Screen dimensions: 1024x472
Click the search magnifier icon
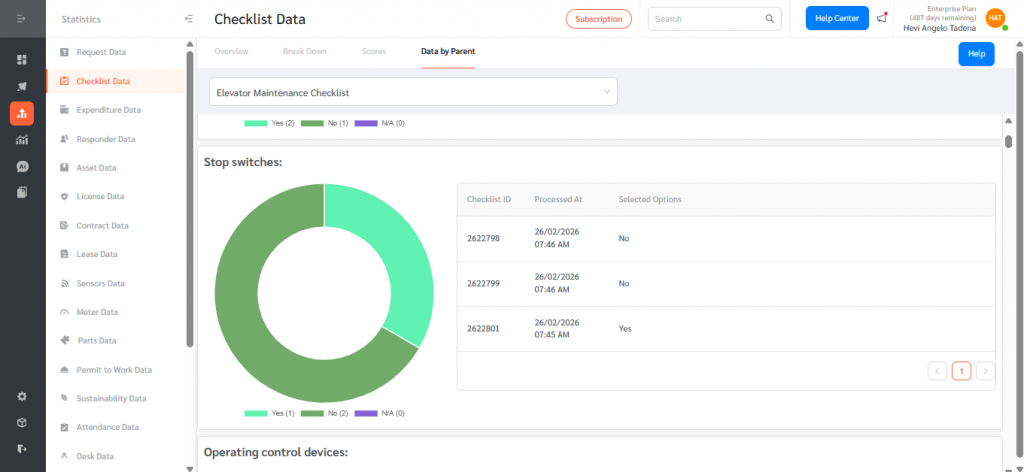click(x=770, y=19)
